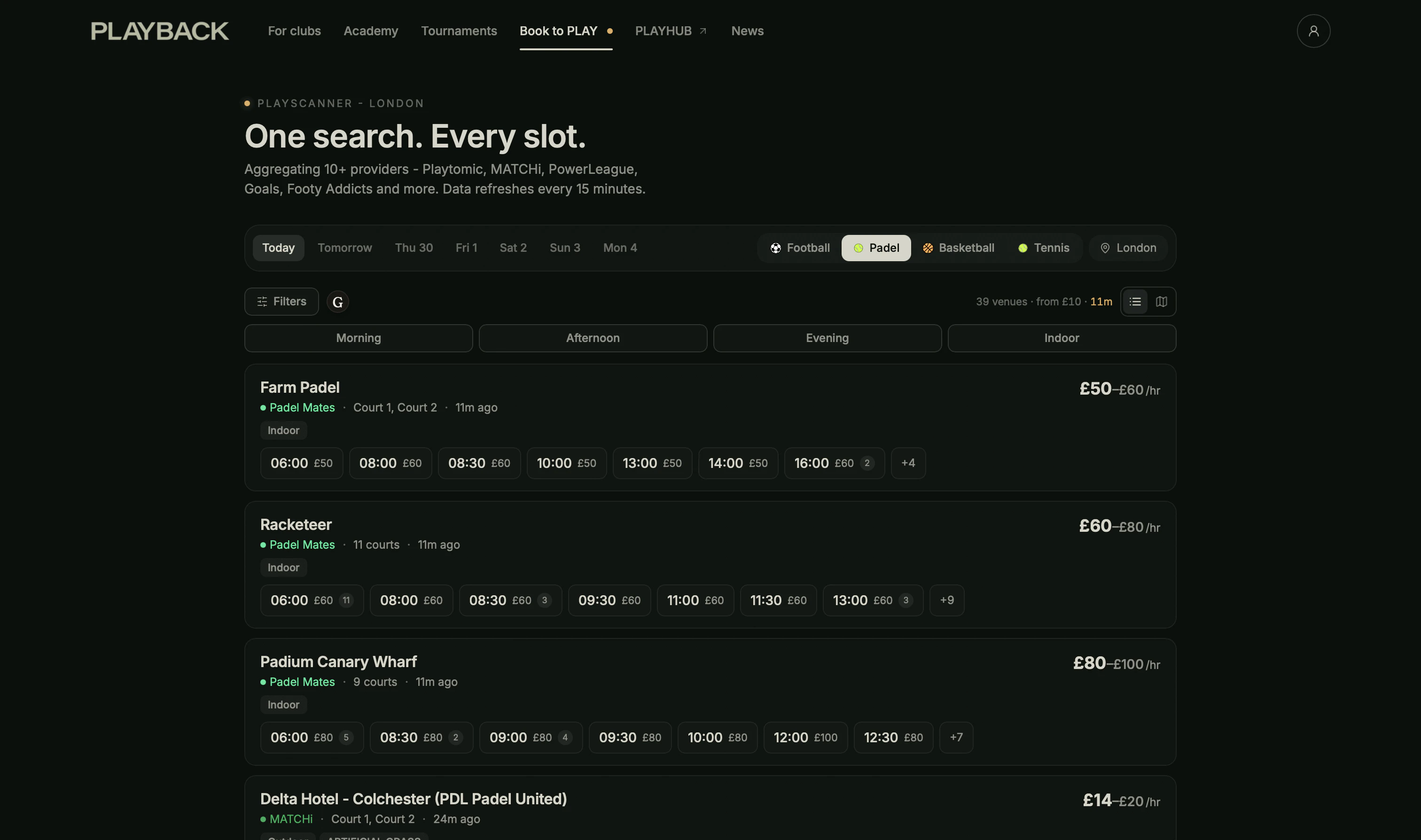Book the 06:00 £50 Farm Padel slot
The width and height of the screenshot is (1421, 840).
(301, 463)
